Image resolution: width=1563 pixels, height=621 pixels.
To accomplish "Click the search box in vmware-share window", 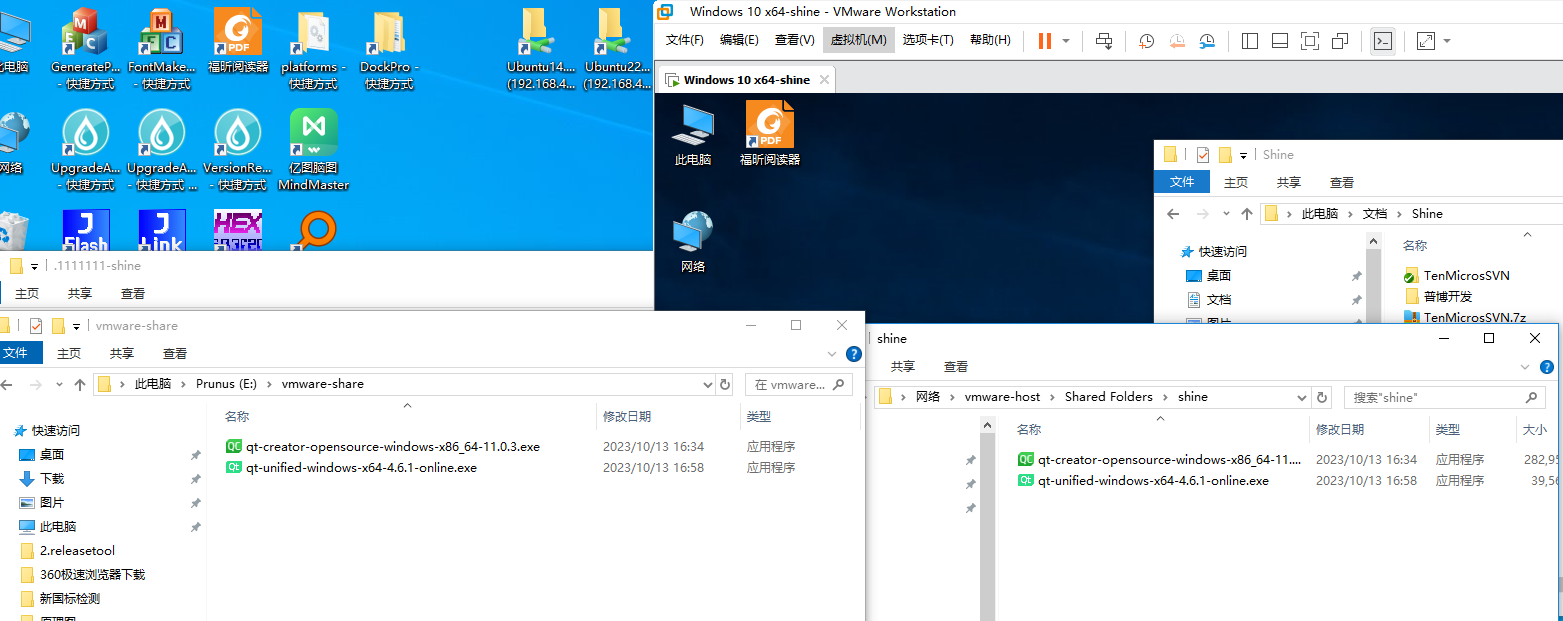I will click(x=800, y=384).
